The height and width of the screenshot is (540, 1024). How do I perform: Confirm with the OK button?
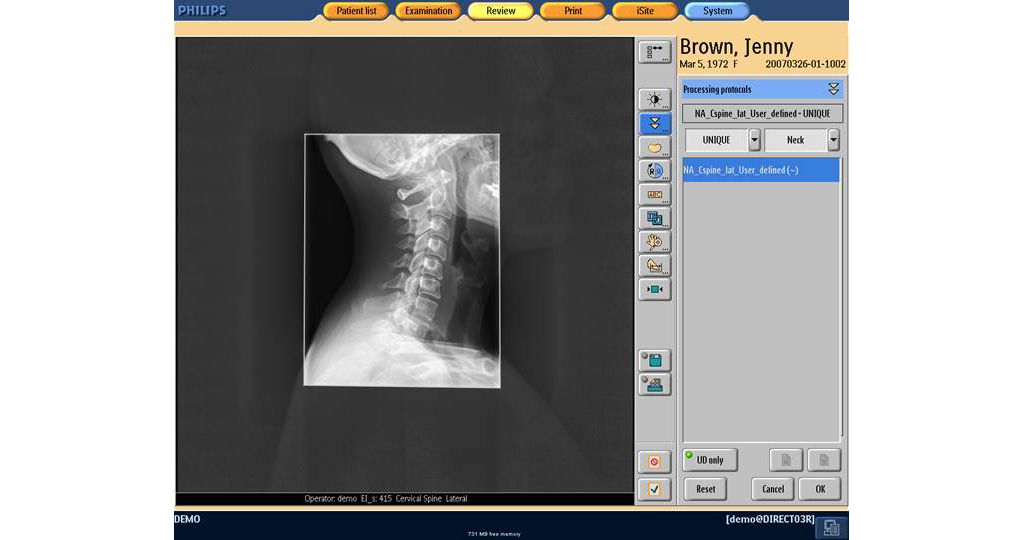click(x=820, y=489)
